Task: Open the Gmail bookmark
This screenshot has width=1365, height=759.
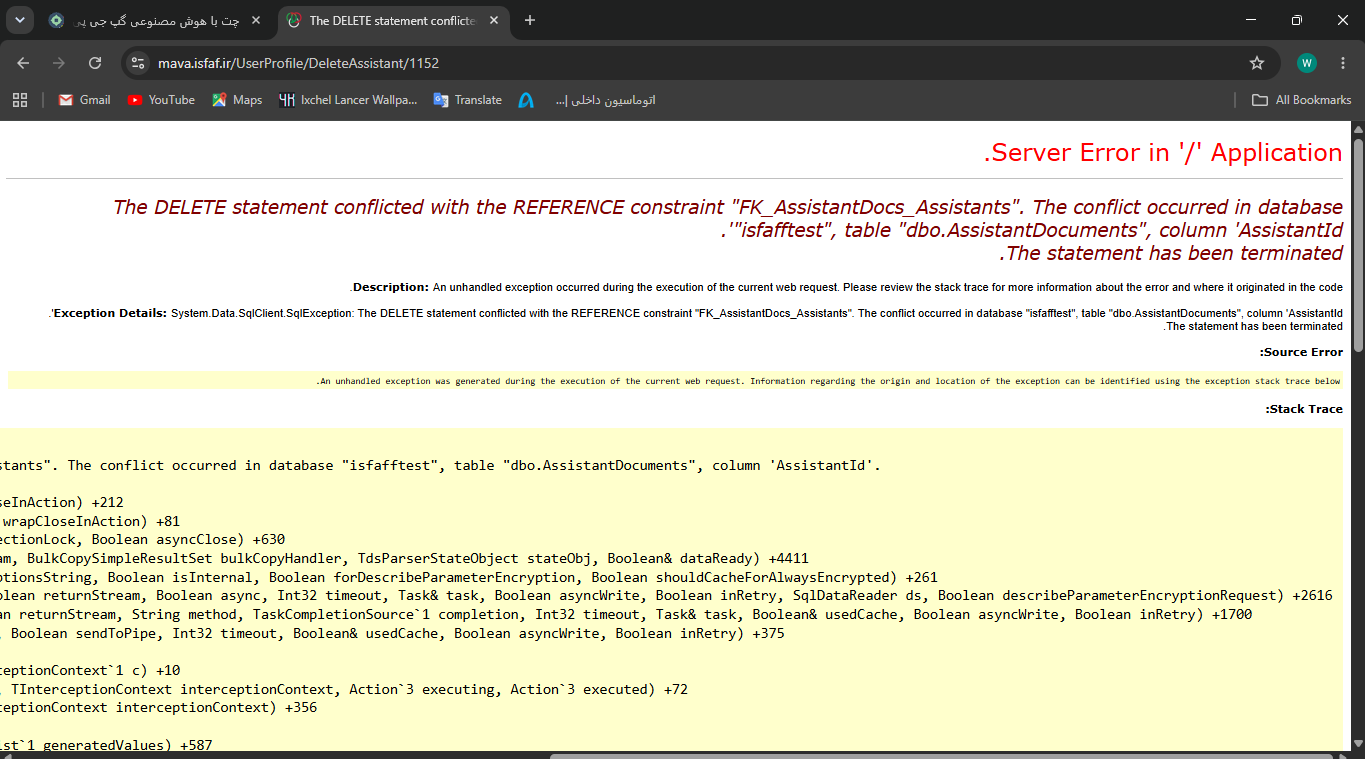Action: click(x=84, y=100)
